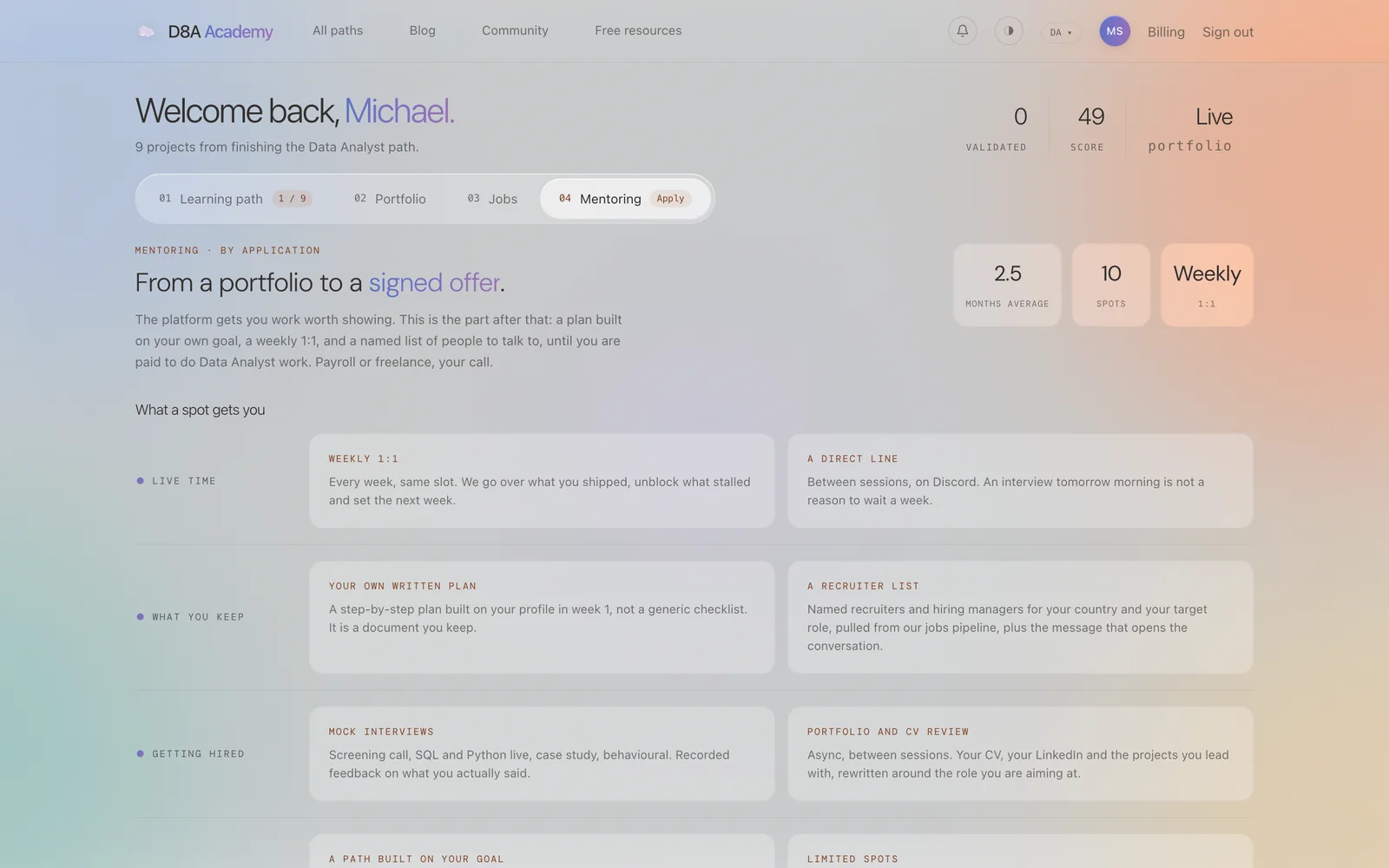Click the 10 Spots card
1389x868 pixels.
point(1111,285)
